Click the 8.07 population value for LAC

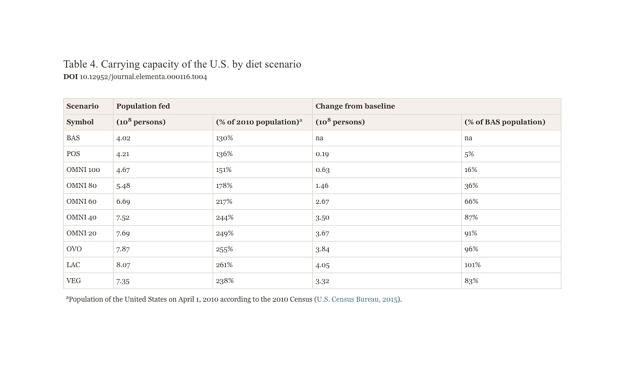pos(123,265)
